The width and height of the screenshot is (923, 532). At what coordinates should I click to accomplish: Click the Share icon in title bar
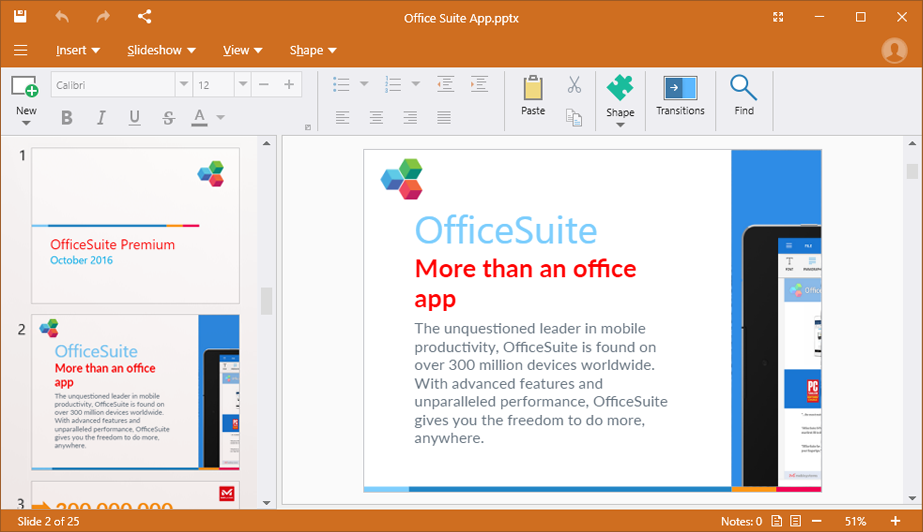click(144, 16)
